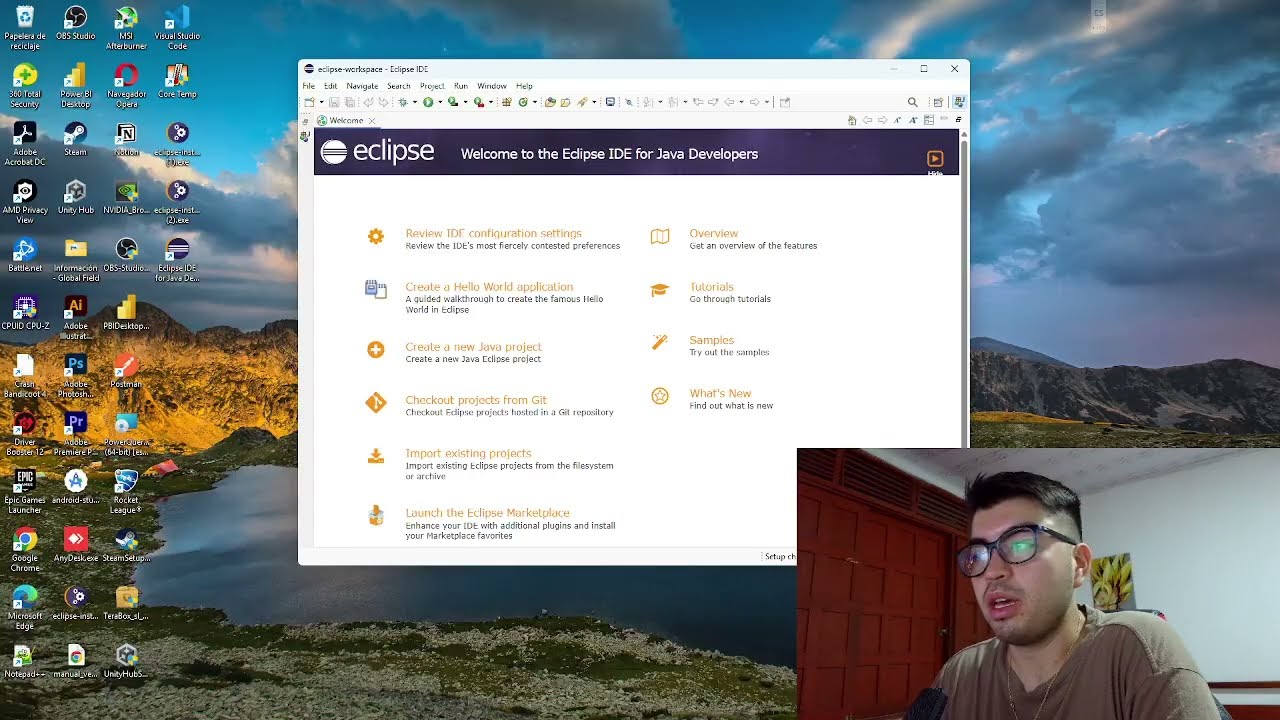
Task: Click the Eclipse IDE for Java desktop shortcut
Action: click(x=177, y=259)
